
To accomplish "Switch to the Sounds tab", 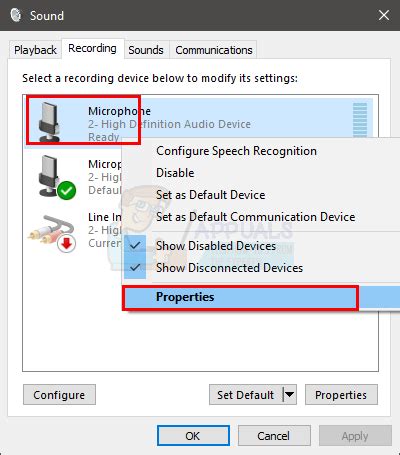I will point(146,50).
